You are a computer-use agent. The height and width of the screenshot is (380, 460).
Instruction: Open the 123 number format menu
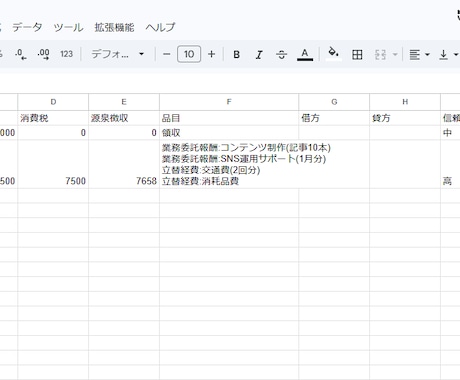[66, 54]
